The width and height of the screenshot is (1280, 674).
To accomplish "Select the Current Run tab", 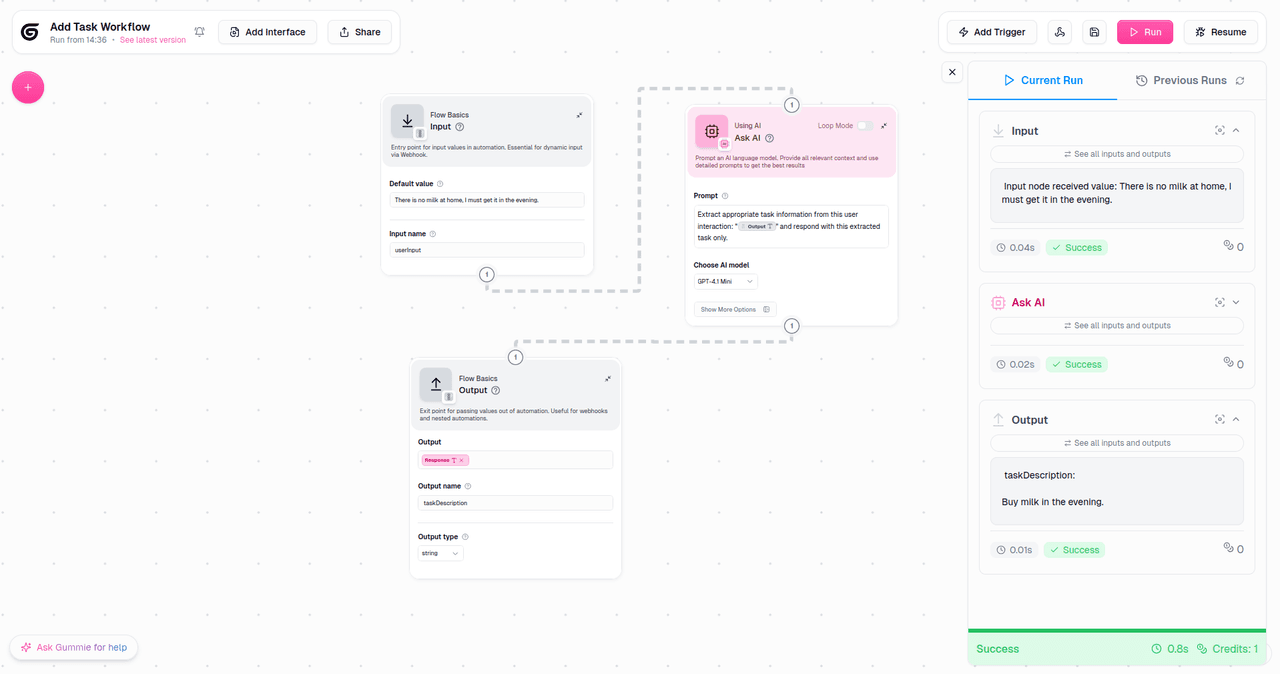I will pyautogui.click(x=1043, y=80).
